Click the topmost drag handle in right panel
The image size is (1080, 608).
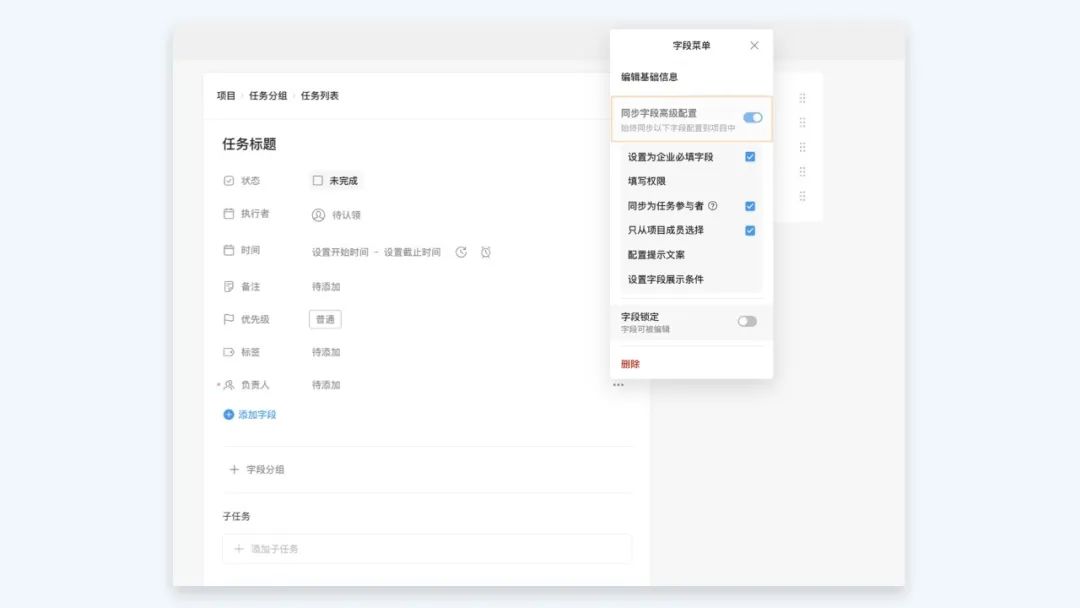802,98
